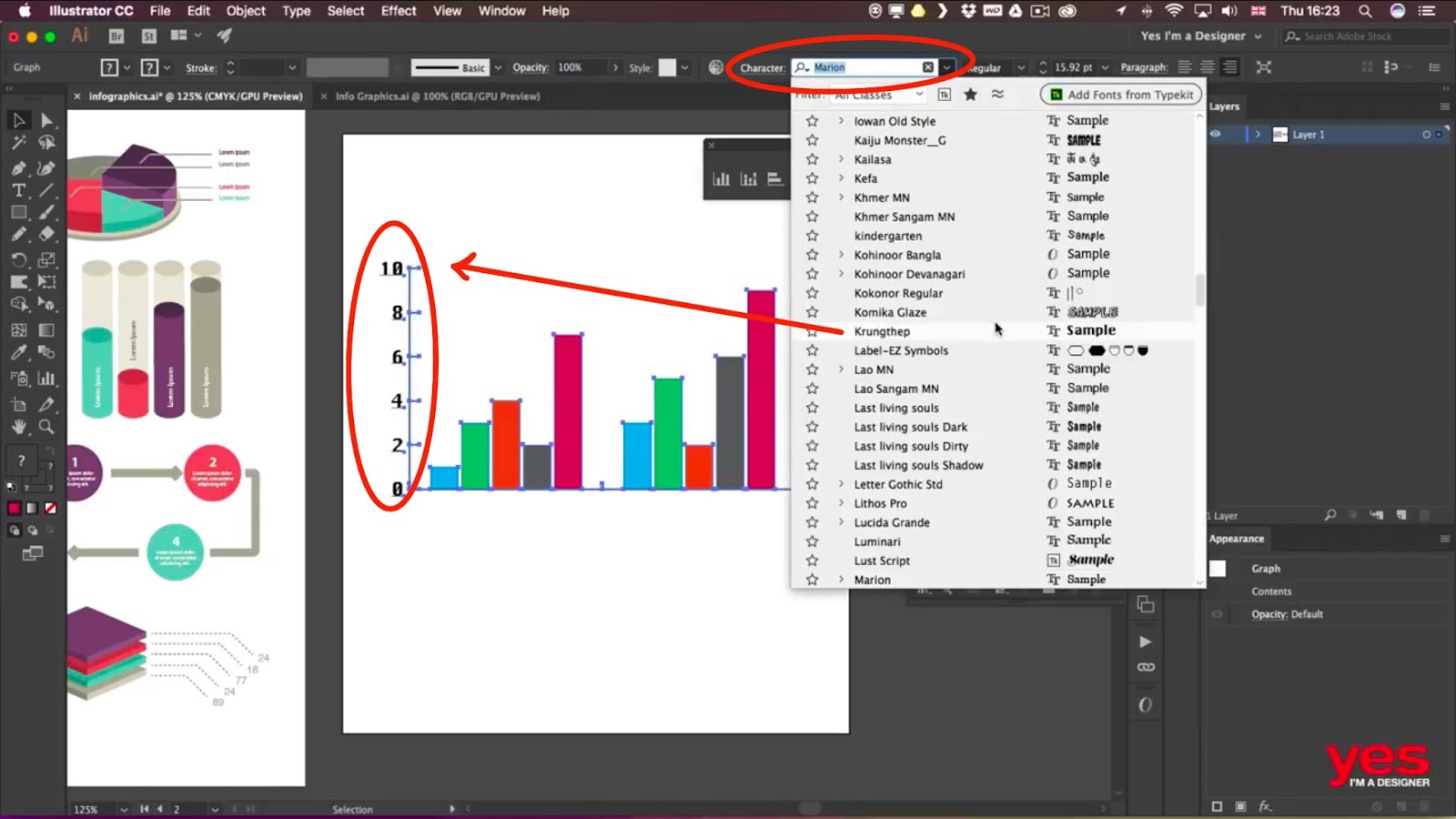
Task: Select the Pen tool
Action: (18, 168)
